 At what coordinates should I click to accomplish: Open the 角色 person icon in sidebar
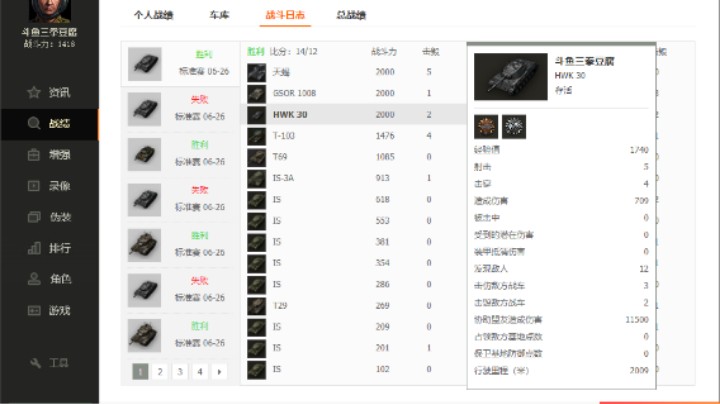pos(34,279)
